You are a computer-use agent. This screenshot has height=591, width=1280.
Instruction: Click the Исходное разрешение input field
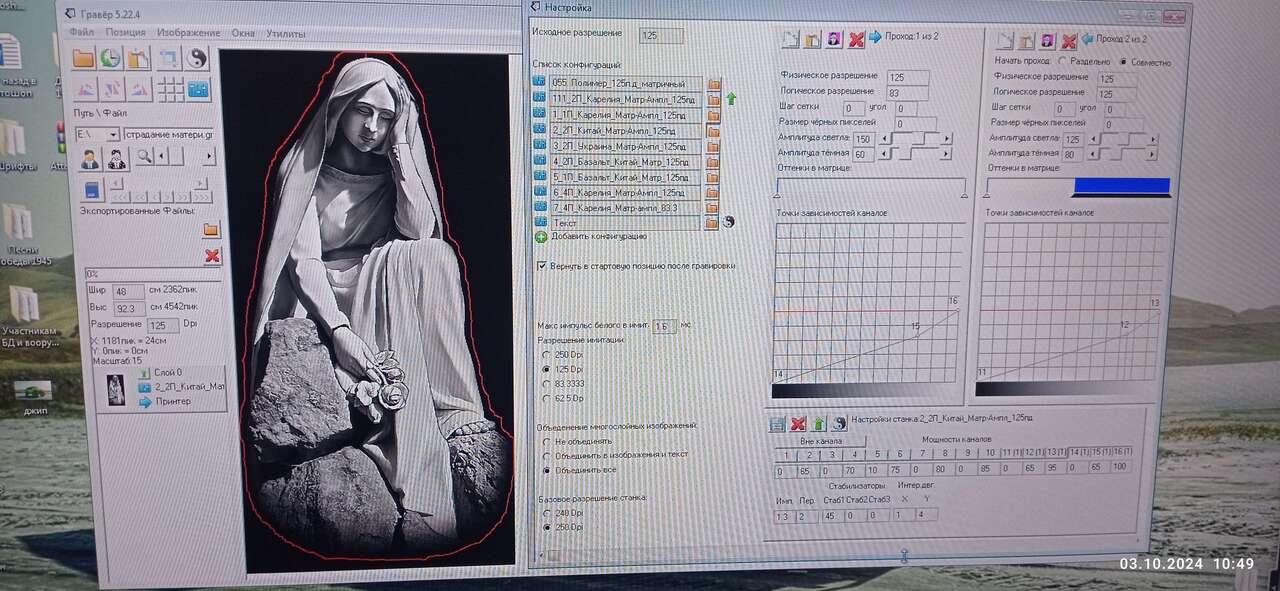(x=661, y=36)
